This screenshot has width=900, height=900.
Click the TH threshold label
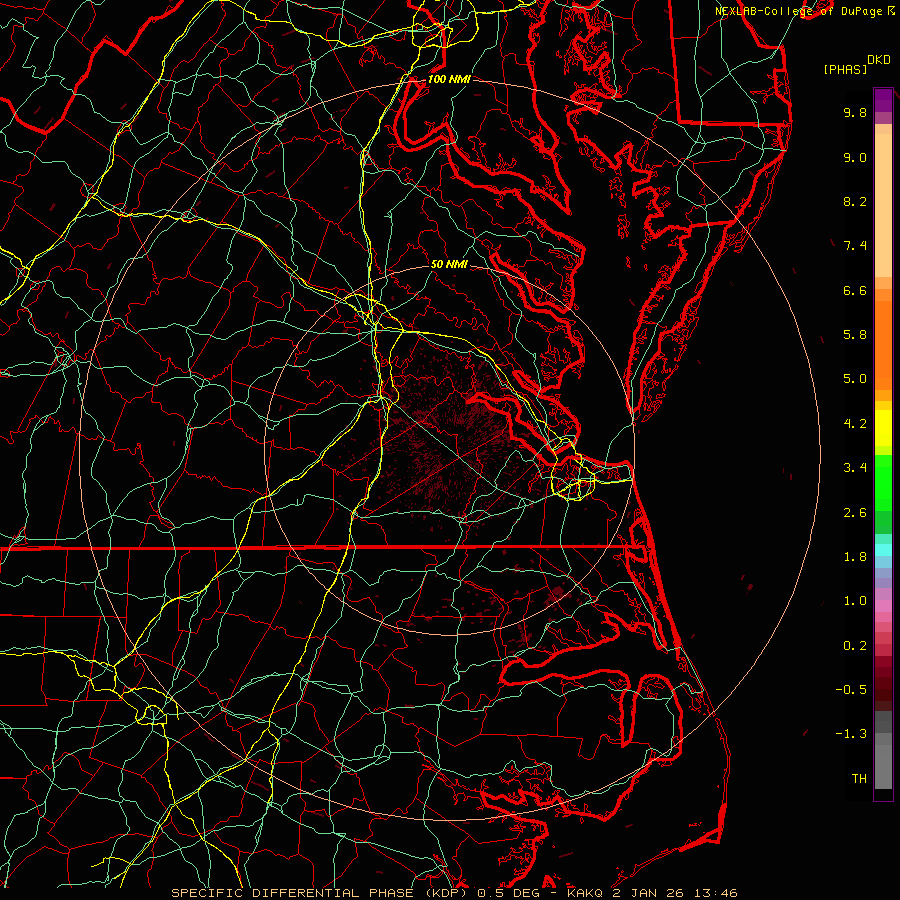(x=859, y=779)
